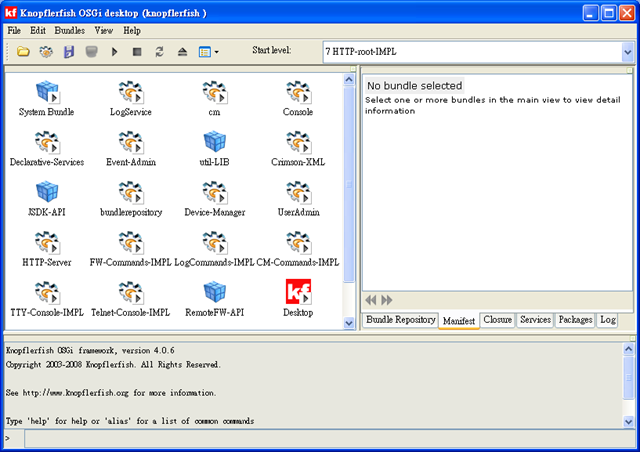Switch to the Closure tab
This screenshot has height=452, width=640.
tap(498, 320)
